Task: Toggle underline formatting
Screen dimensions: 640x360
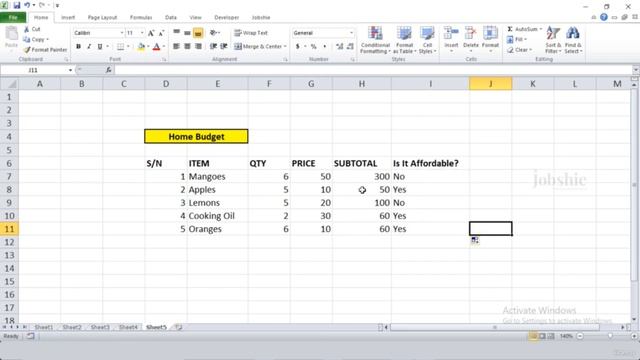Action: point(100,47)
